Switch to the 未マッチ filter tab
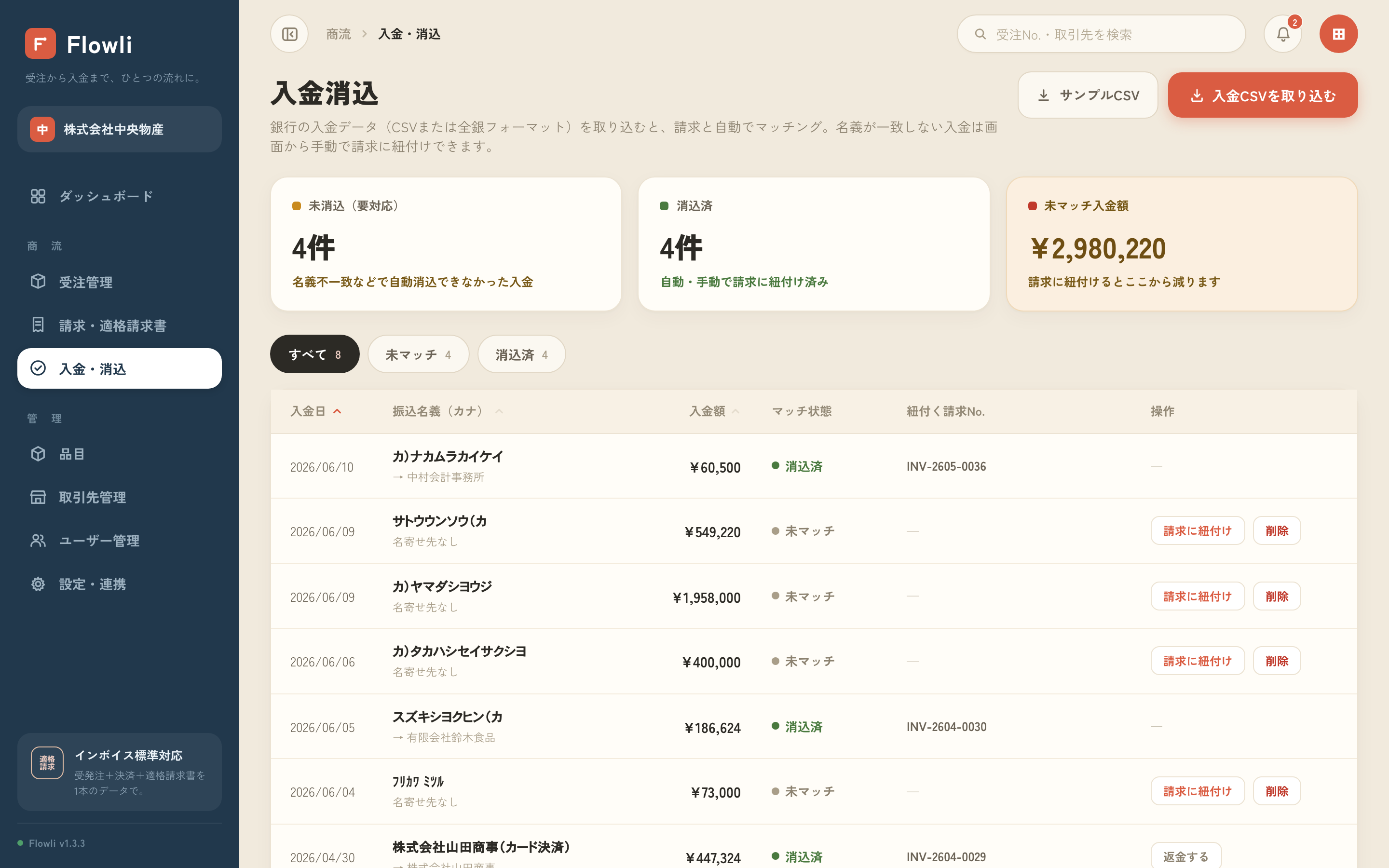 pyautogui.click(x=419, y=354)
